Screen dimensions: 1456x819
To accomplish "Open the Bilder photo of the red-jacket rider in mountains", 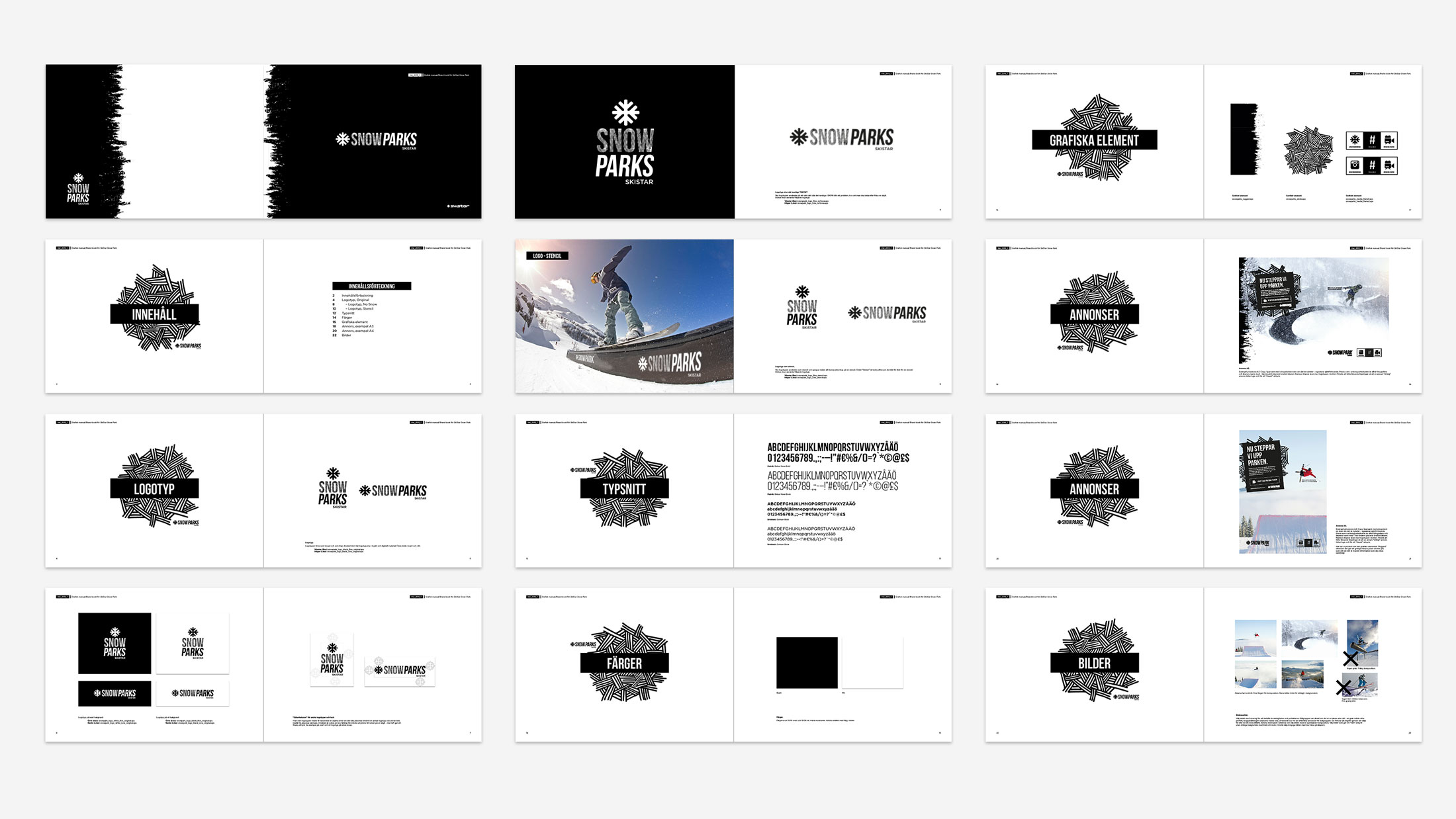I will (1302, 675).
